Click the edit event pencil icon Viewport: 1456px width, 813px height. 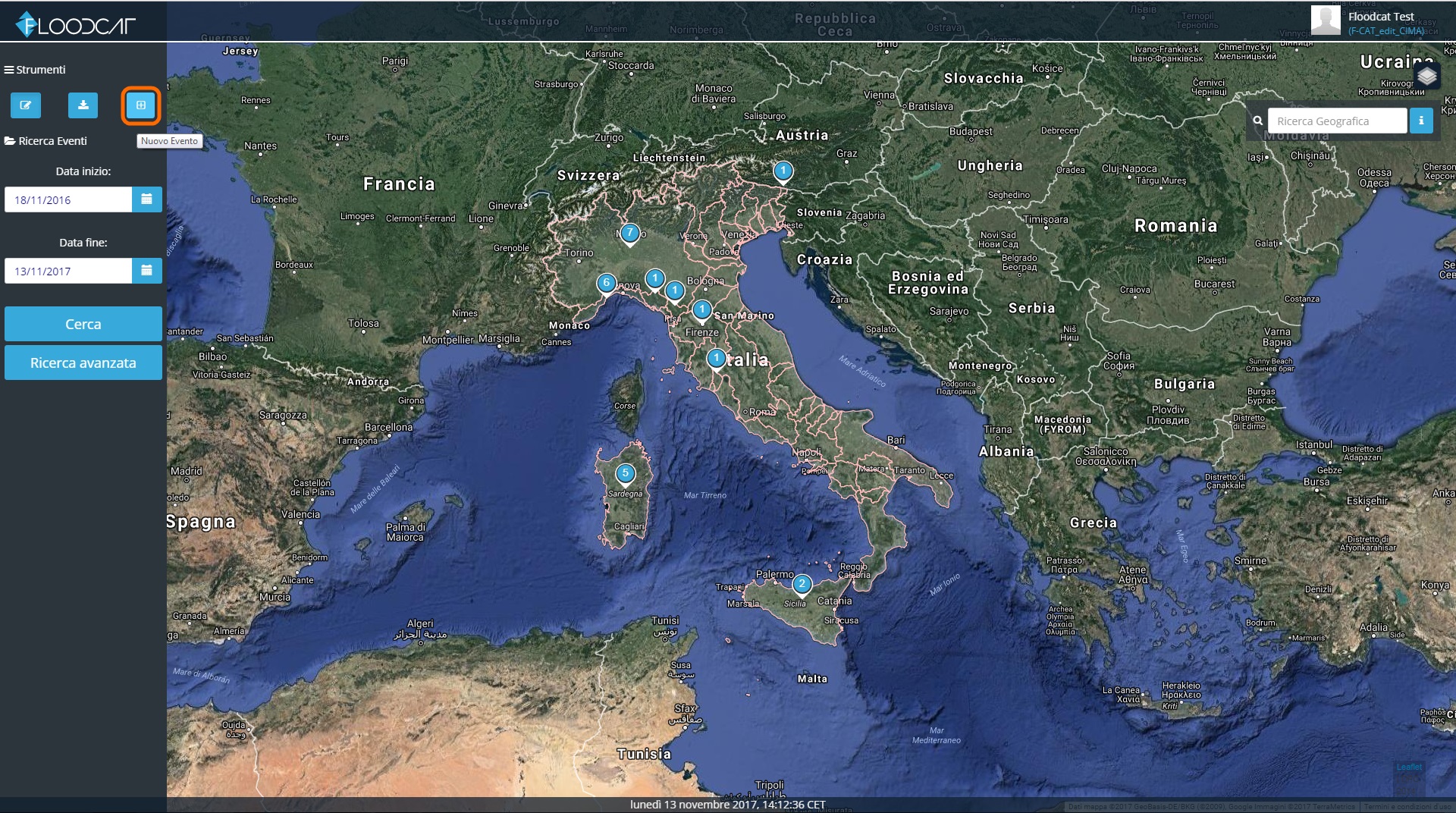pyautogui.click(x=26, y=105)
